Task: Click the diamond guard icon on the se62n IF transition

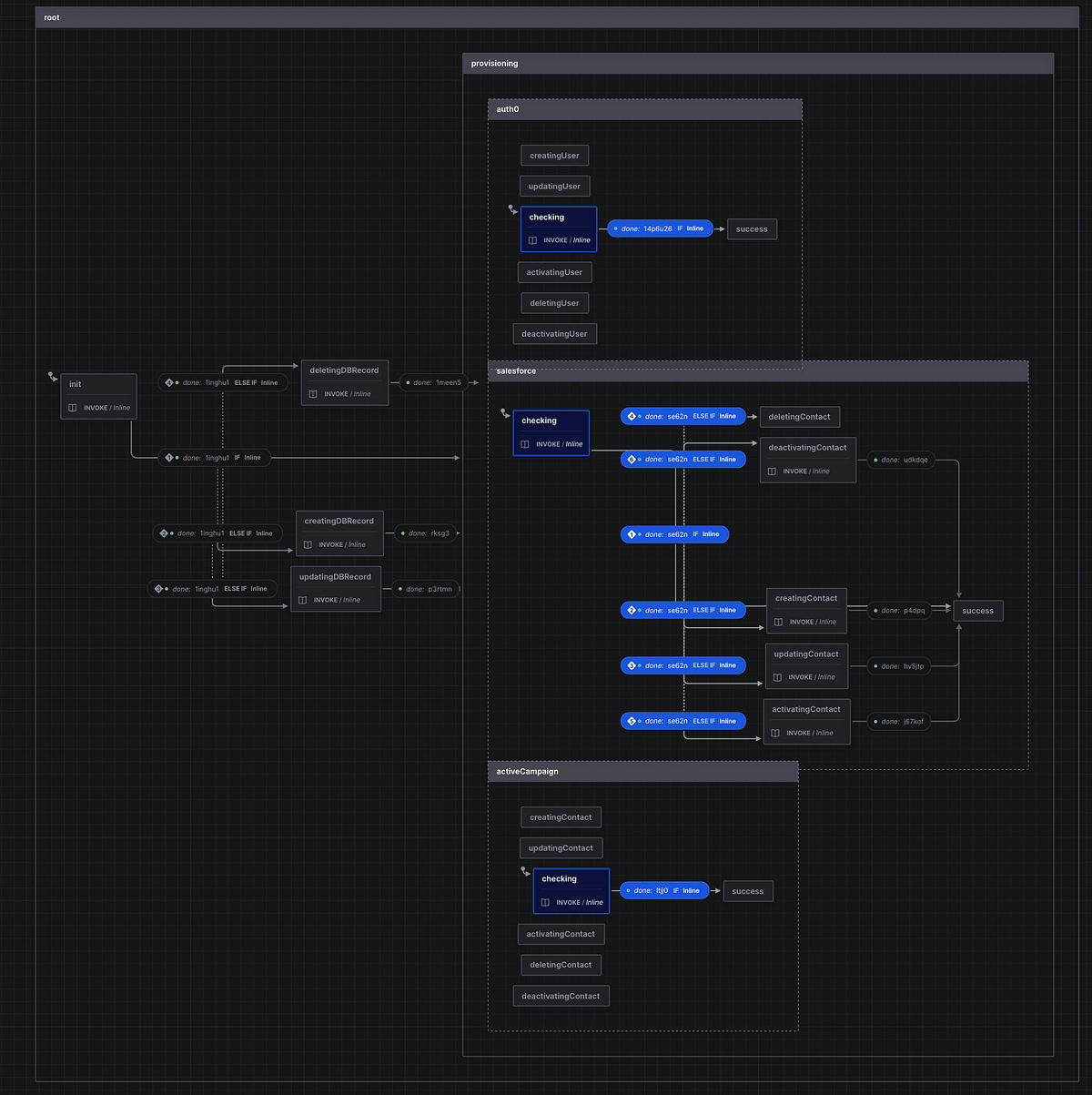Action: point(630,534)
